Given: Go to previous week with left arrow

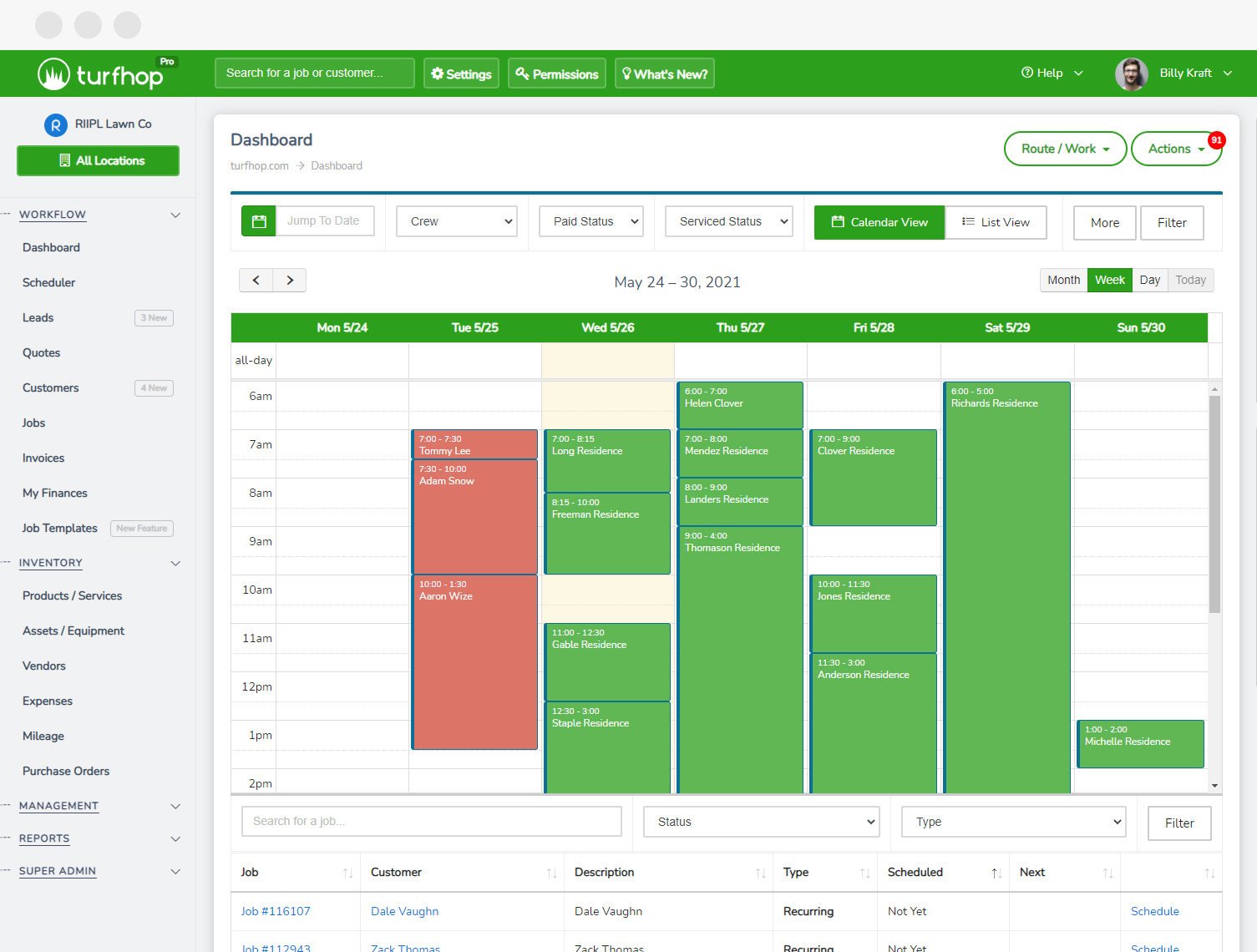Looking at the screenshot, I should (x=256, y=281).
